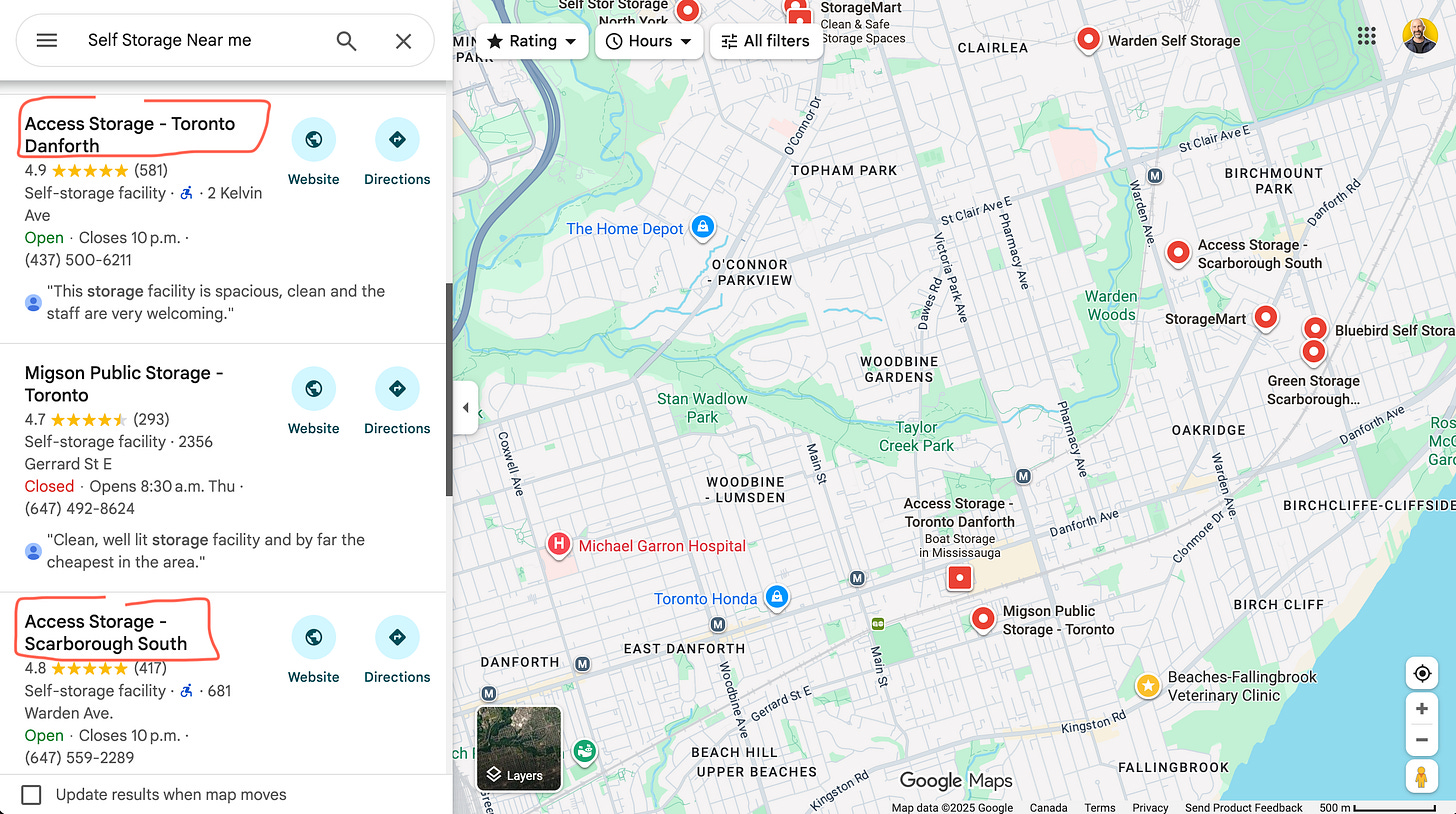The height and width of the screenshot is (814, 1456).
Task: Select the Street View pegman icon
Action: click(1422, 776)
